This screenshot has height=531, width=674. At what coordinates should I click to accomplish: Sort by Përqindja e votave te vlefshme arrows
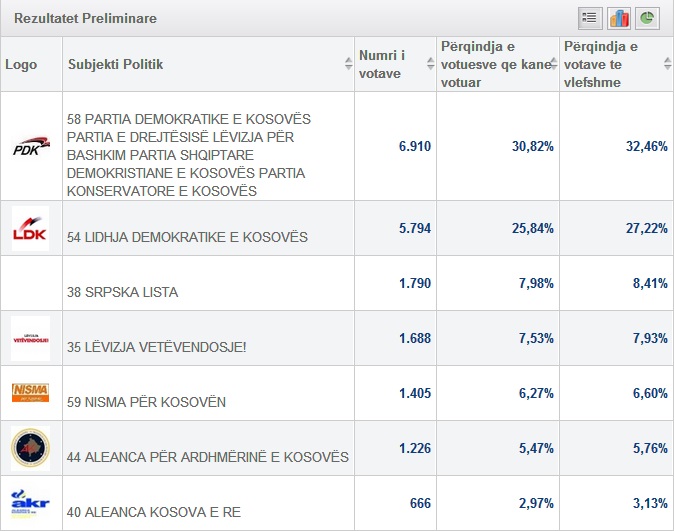[666, 64]
